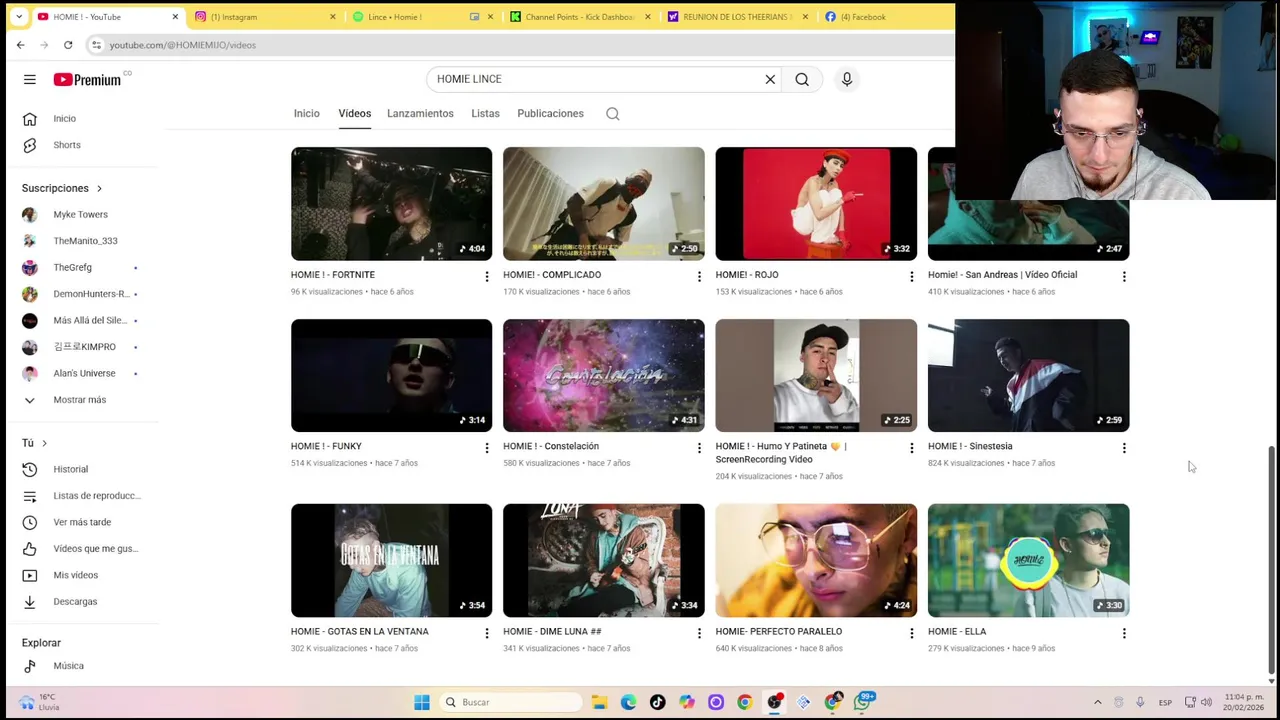Open options menu for HOMIE ! - FUNKY
1280x720 pixels.
tap(487, 448)
